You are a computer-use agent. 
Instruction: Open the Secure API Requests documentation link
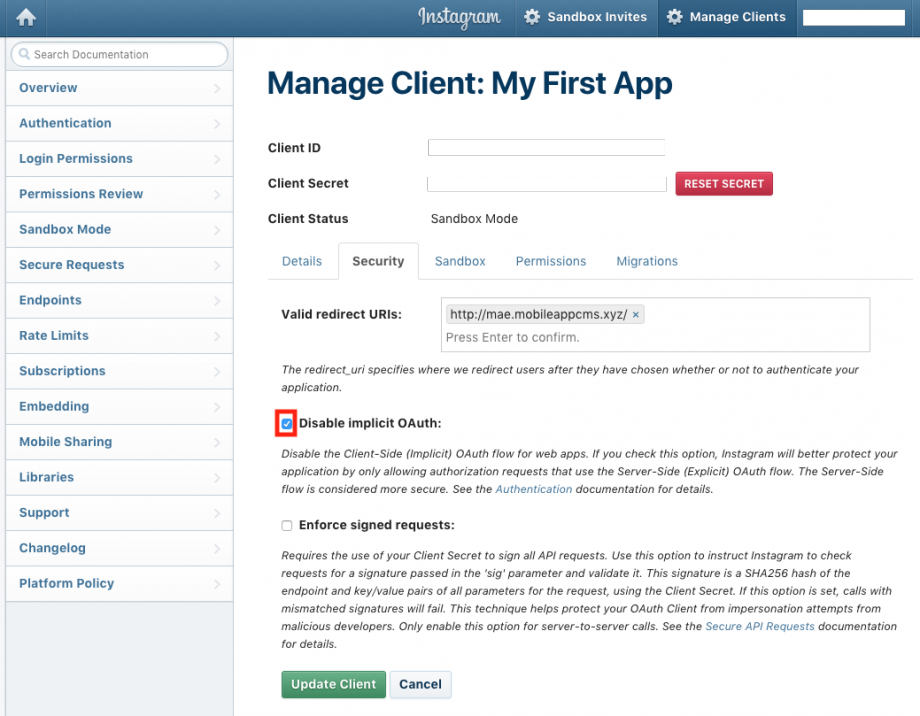760,626
